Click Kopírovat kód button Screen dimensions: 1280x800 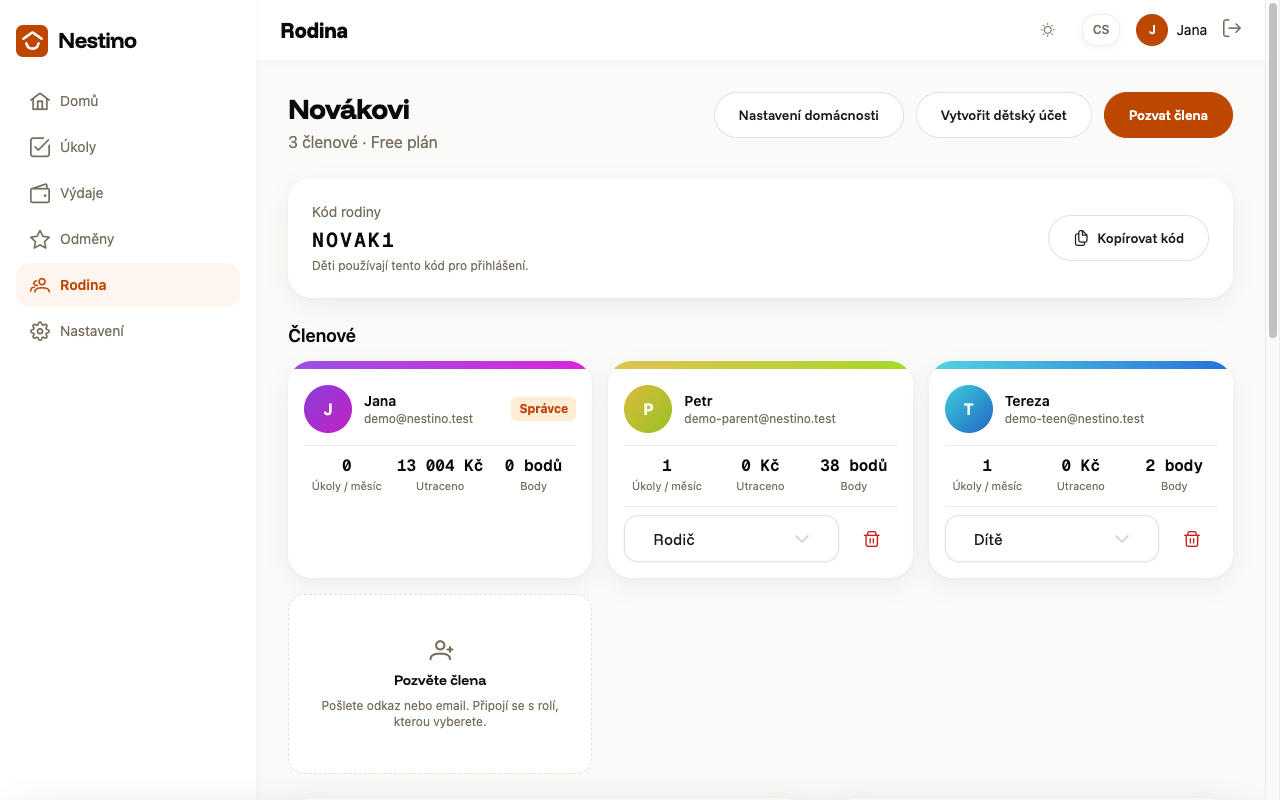1128,238
